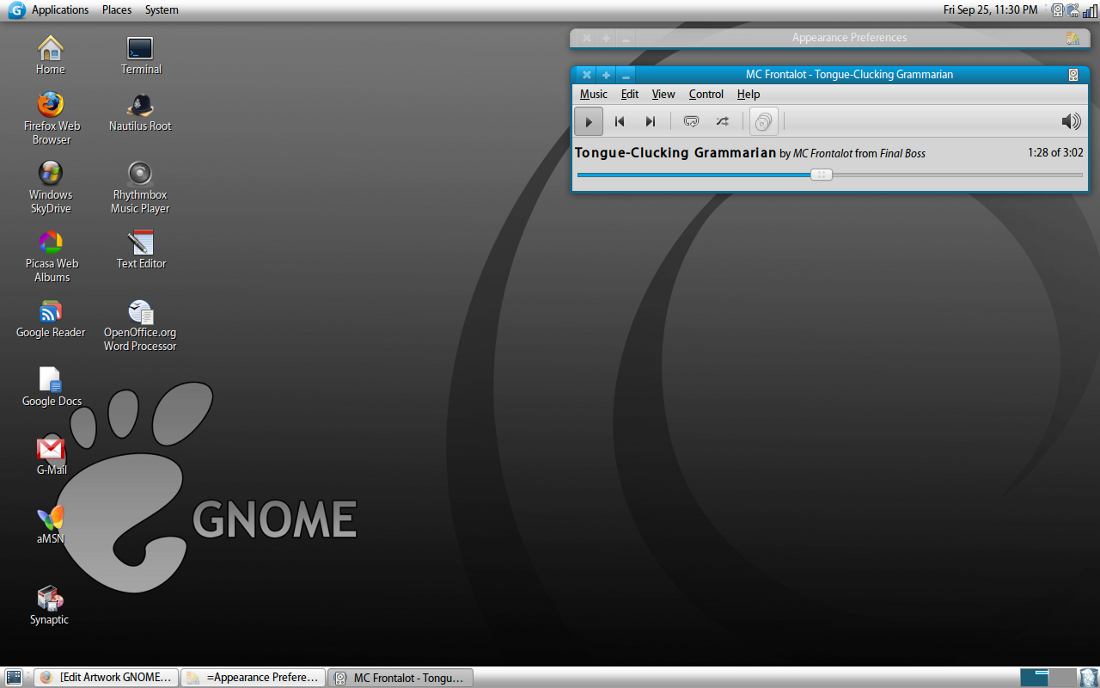Click the '1:28 of 3:02' elapsed time text

point(1055,152)
